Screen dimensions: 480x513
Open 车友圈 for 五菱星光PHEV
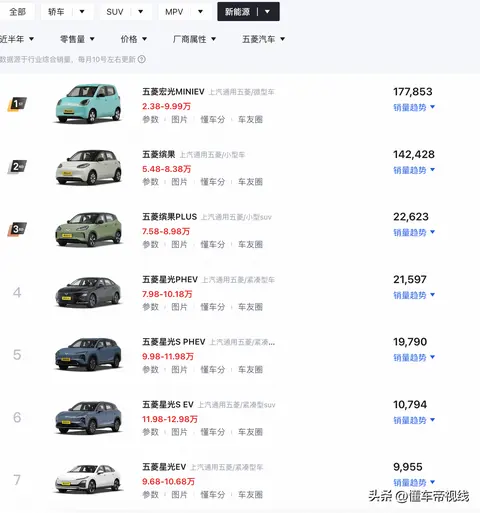250,307
